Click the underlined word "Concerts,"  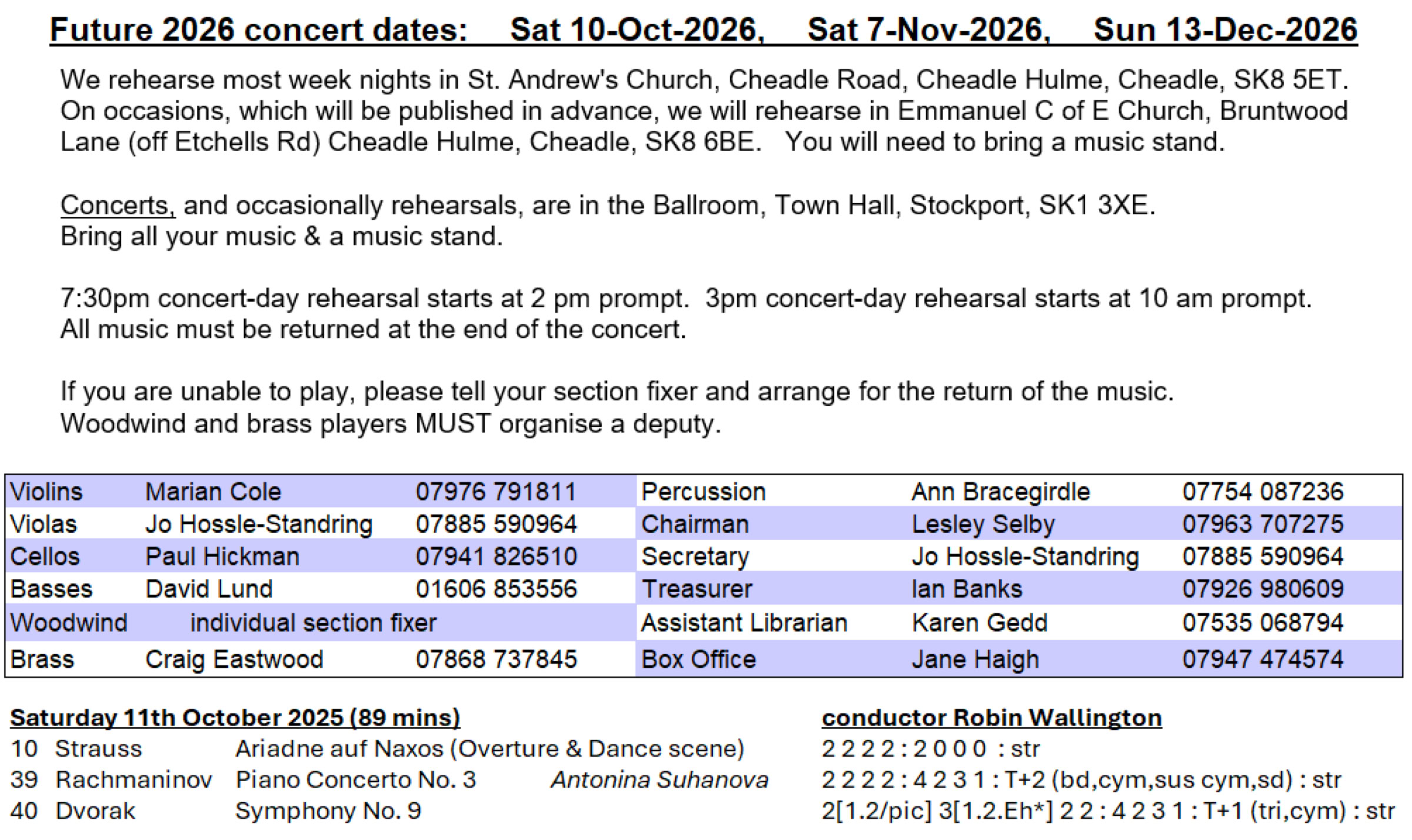coord(118,206)
